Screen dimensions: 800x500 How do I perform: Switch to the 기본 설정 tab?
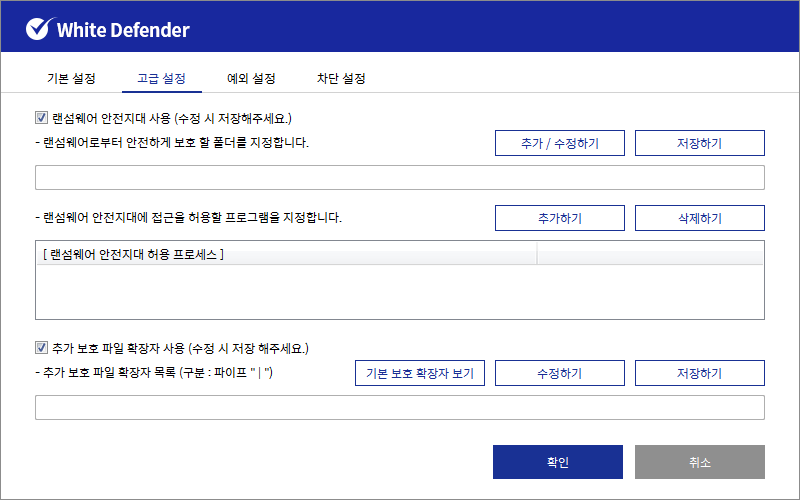[x=71, y=78]
